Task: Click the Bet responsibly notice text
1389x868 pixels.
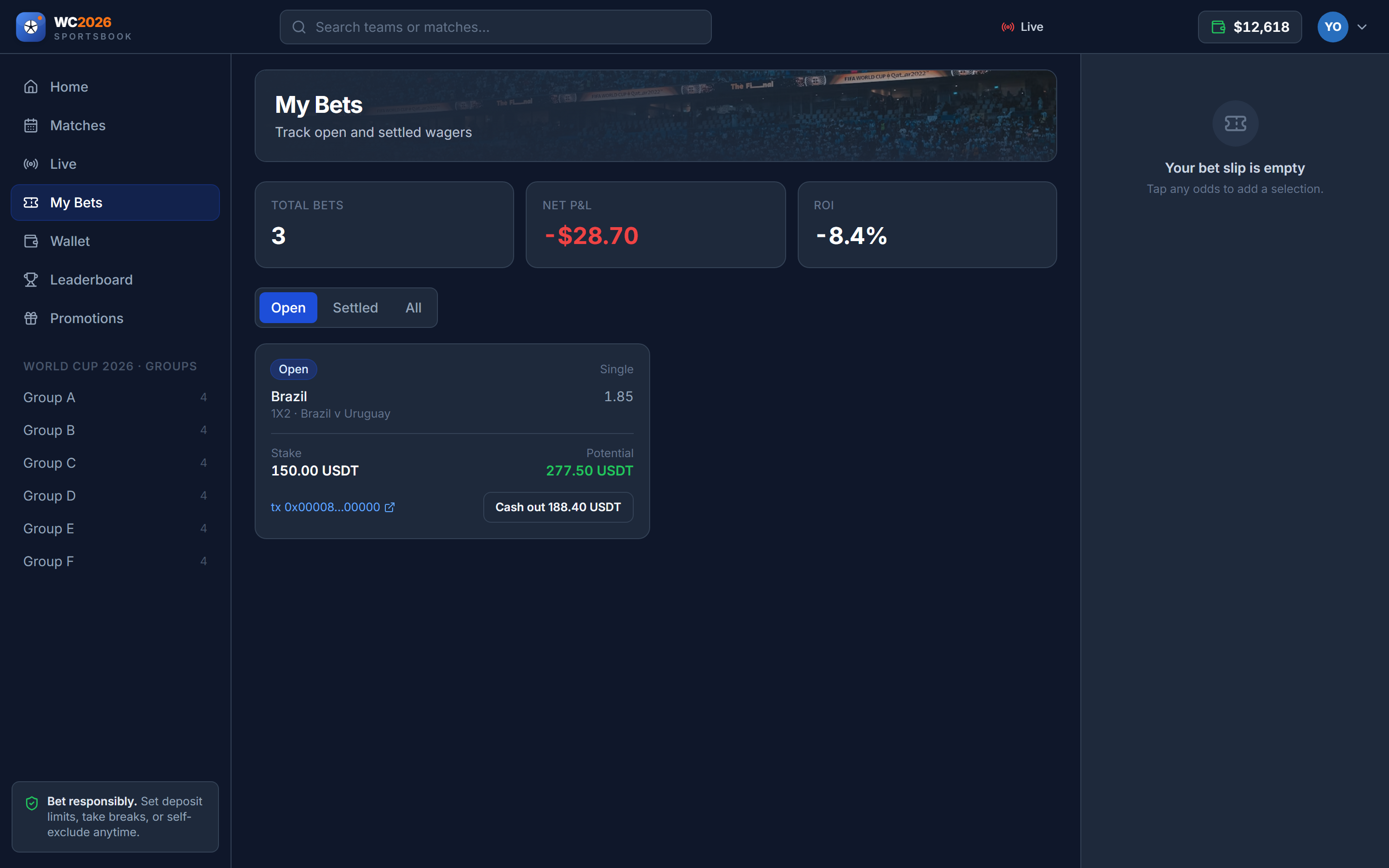Action: (124, 817)
